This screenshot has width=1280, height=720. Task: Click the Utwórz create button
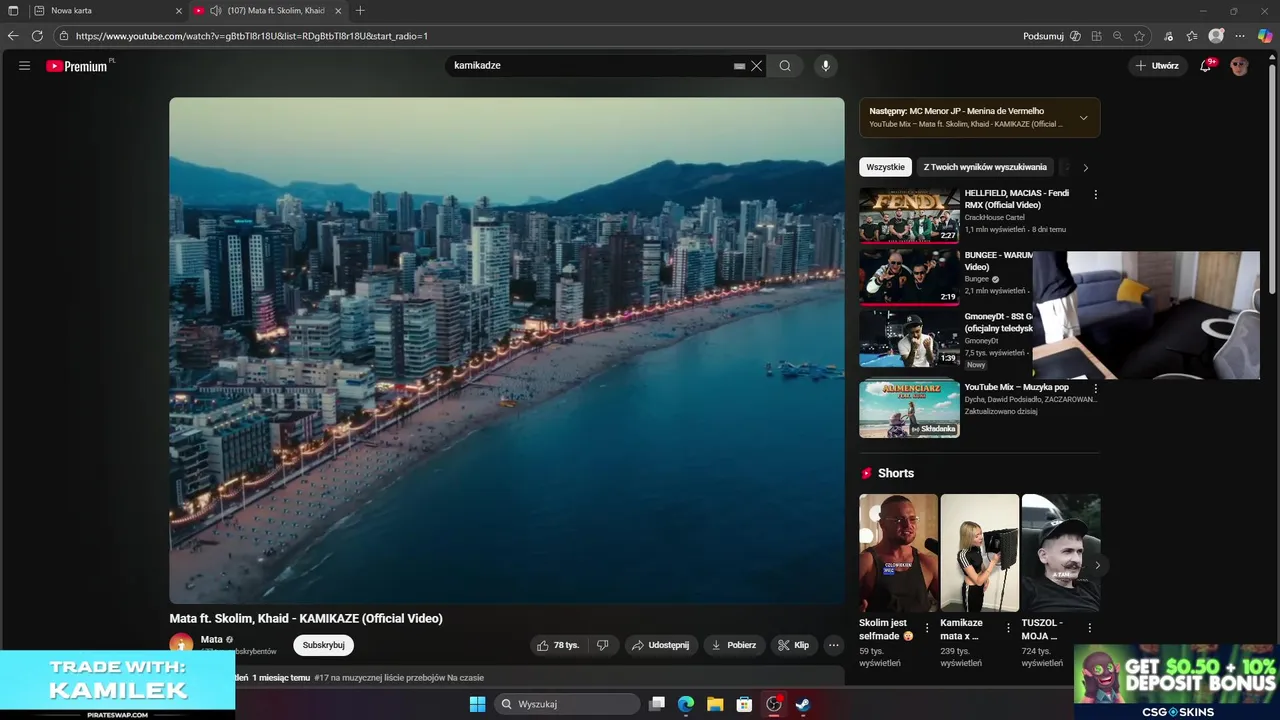click(1157, 66)
